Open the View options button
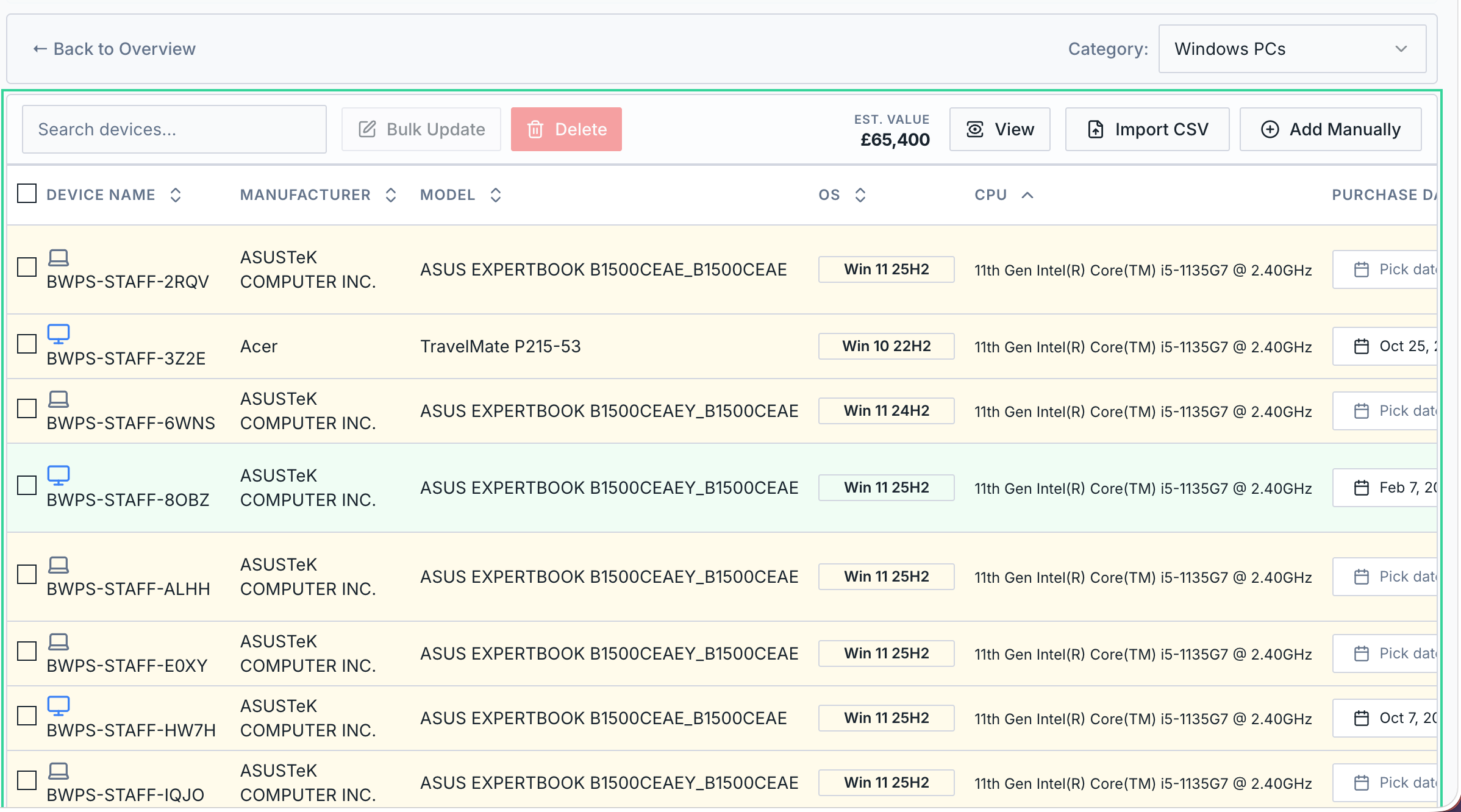This screenshot has height=812, width=1461. click(x=1000, y=129)
